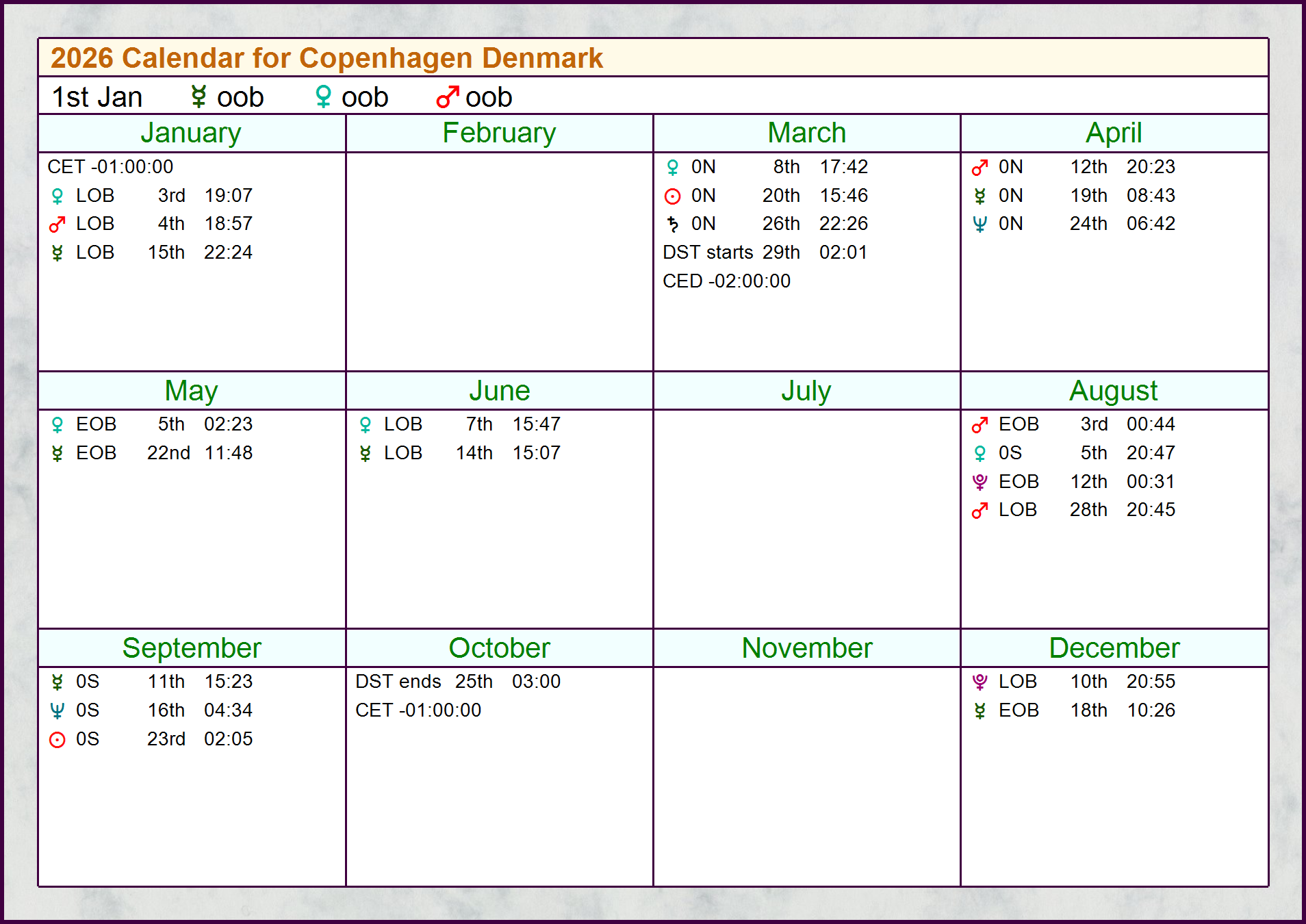Select the Sun icon in September's 23rd entry
Viewport: 1306px width, 924px height.
(x=57, y=740)
